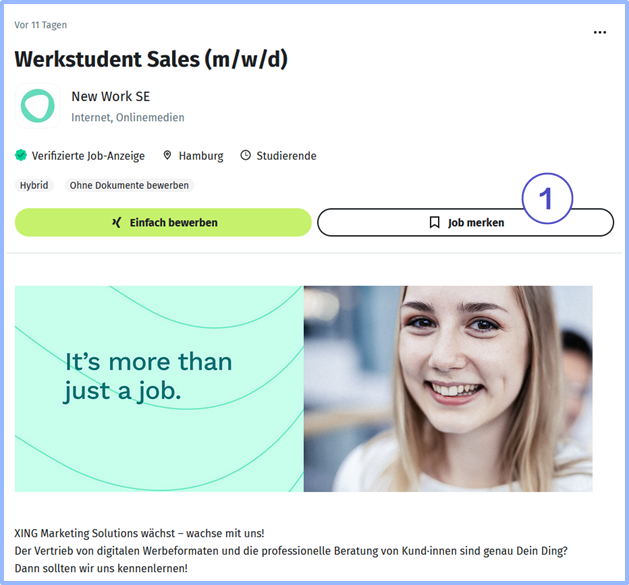629x585 pixels.
Task: Click the job title Werkstudent Sales (m/w/d)
Action: point(151,59)
